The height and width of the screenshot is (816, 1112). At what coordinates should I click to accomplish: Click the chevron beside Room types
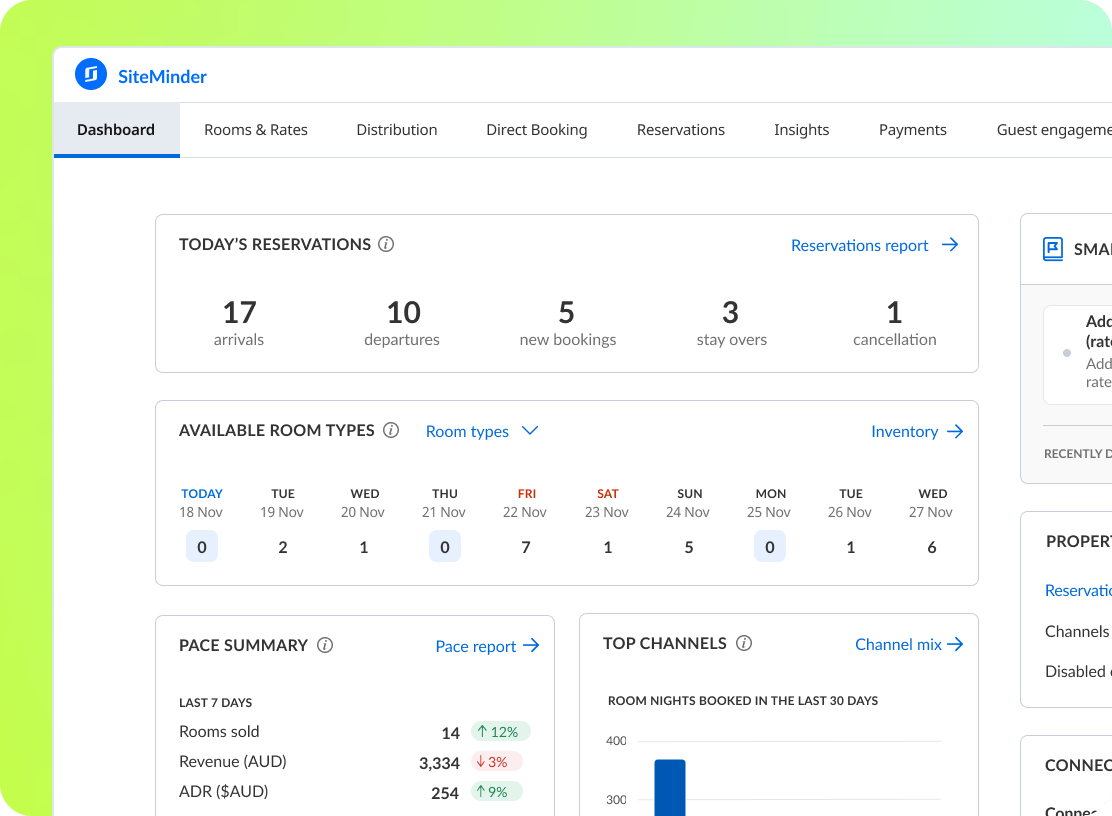pyautogui.click(x=530, y=431)
